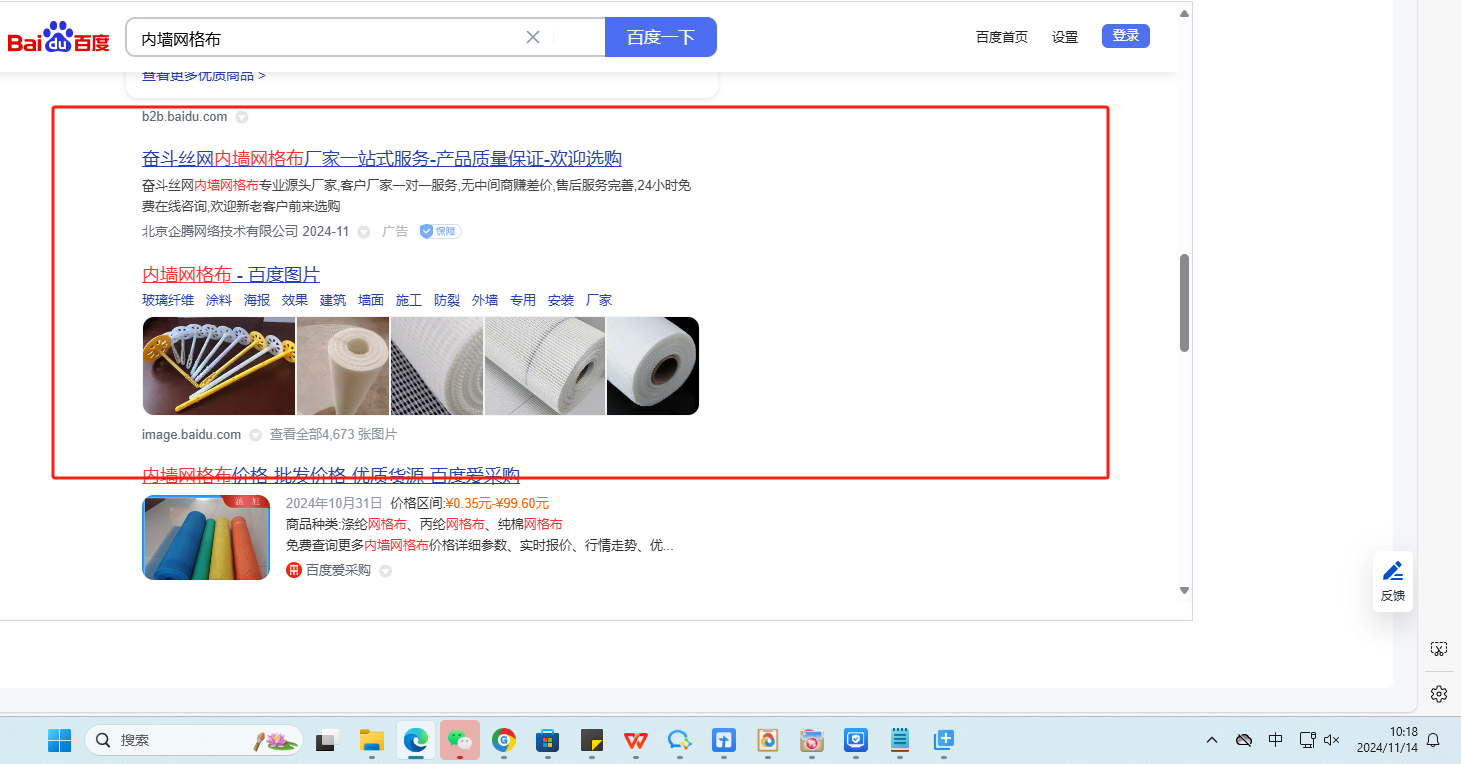
Task: Open Google Chrome from the taskbar
Action: click(x=503, y=740)
